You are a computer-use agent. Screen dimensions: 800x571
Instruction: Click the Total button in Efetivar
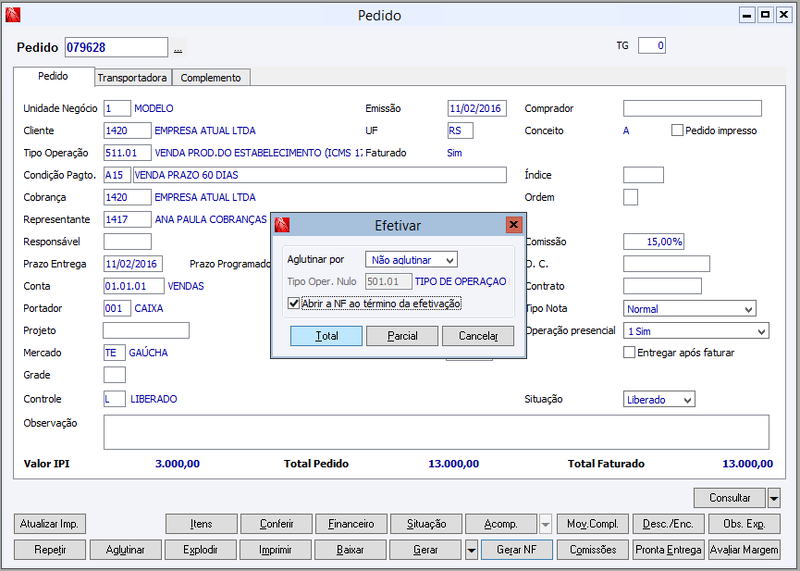click(327, 336)
